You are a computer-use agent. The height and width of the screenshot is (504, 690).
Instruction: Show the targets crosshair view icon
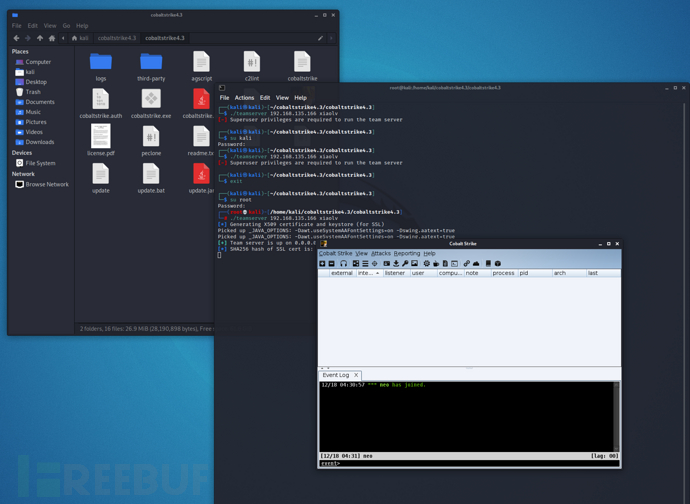click(375, 264)
